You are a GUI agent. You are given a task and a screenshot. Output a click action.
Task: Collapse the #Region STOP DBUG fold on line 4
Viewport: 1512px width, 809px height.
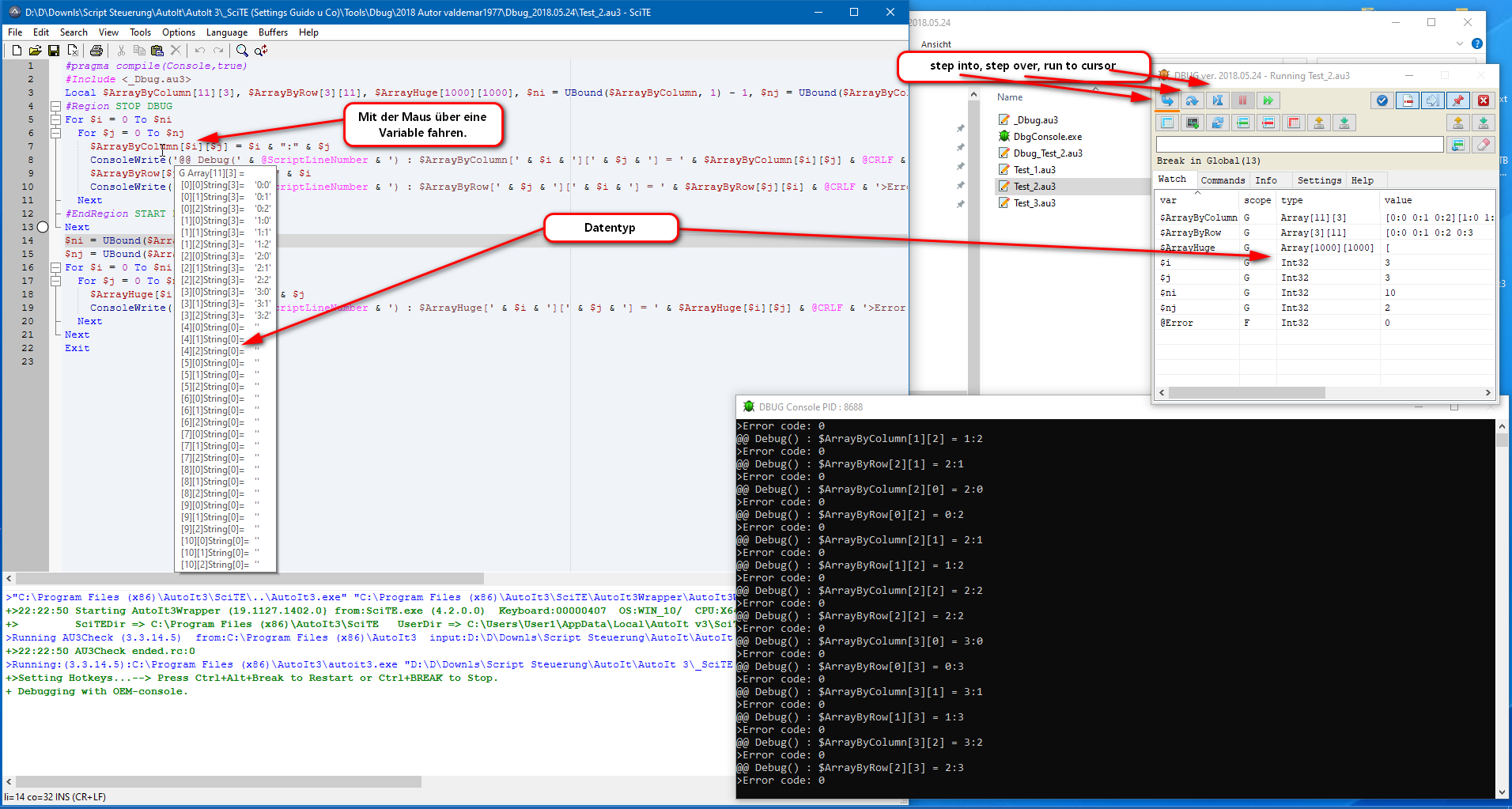tap(55, 106)
